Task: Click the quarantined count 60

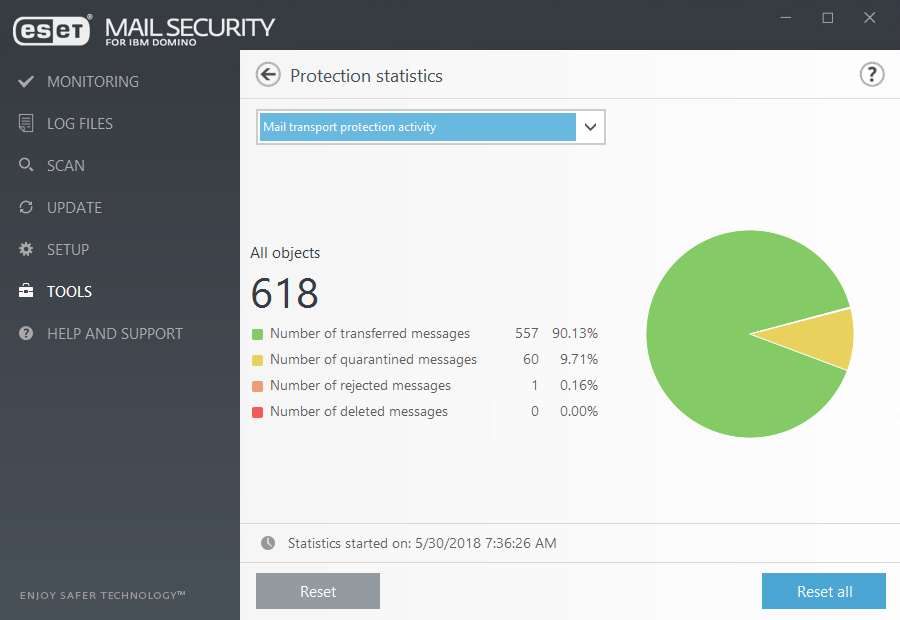Action: [x=531, y=359]
